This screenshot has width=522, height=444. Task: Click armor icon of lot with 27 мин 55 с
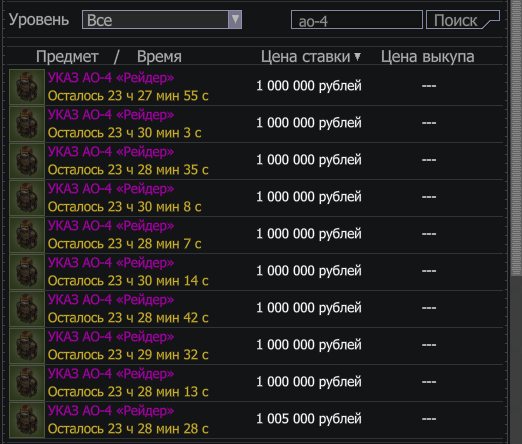[x=27, y=87]
